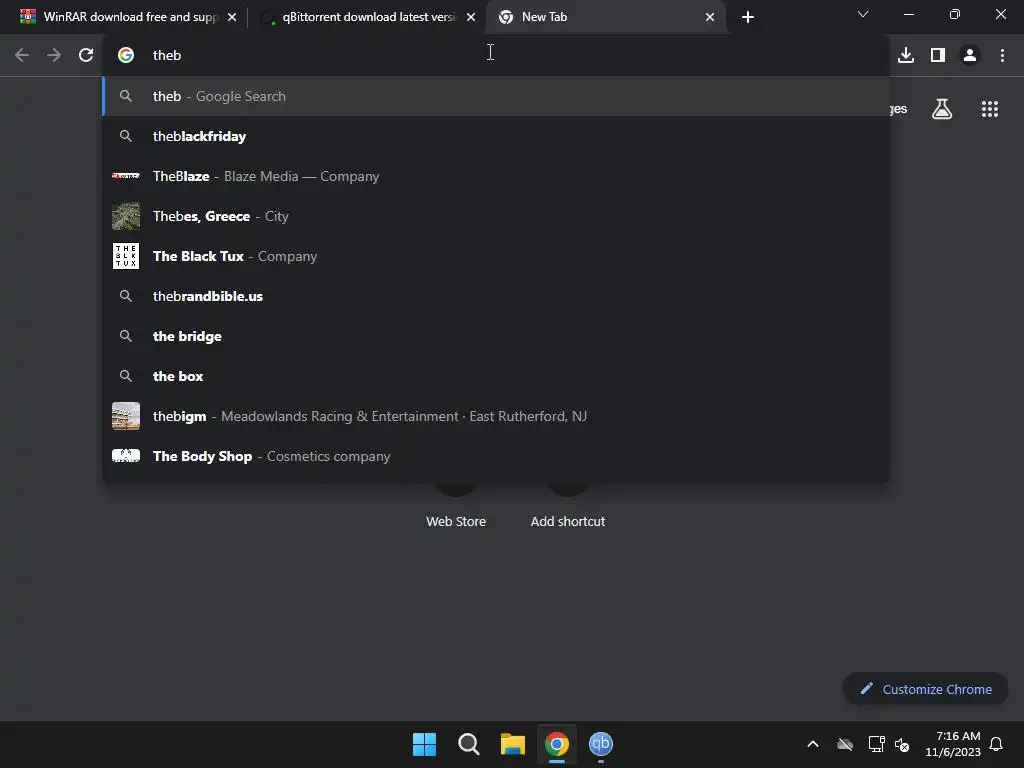Open the notifications bell icon
The height and width of the screenshot is (768, 1024).
(x=996, y=744)
